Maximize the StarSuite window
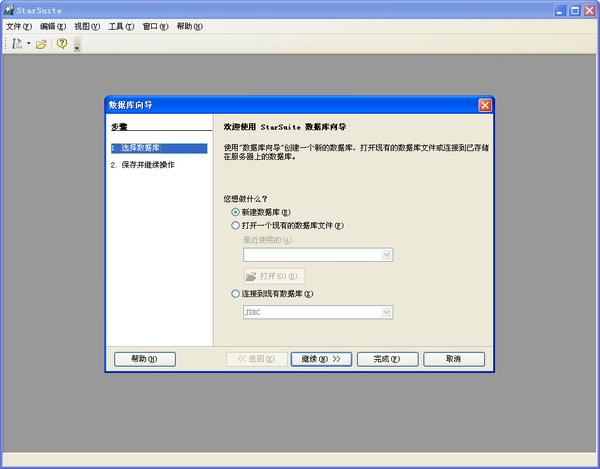The width and height of the screenshot is (600, 469). pos(575,10)
